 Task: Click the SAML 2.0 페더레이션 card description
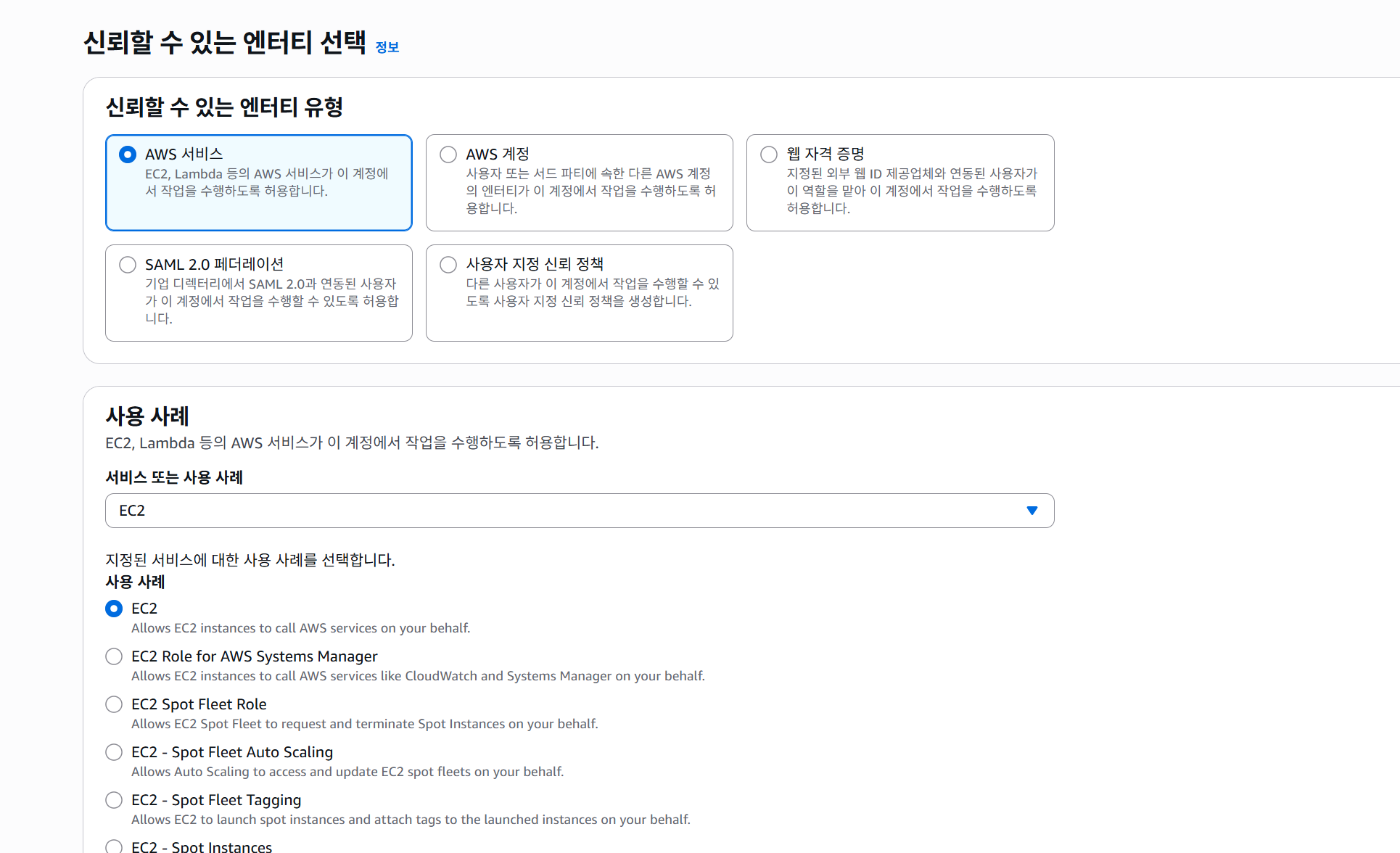pyautogui.click(x=271, y=301)
